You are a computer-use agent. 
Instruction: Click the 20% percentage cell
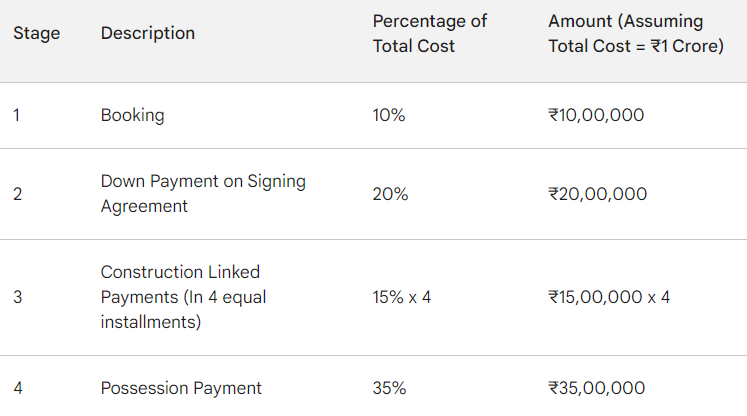[x=390, y=194]
